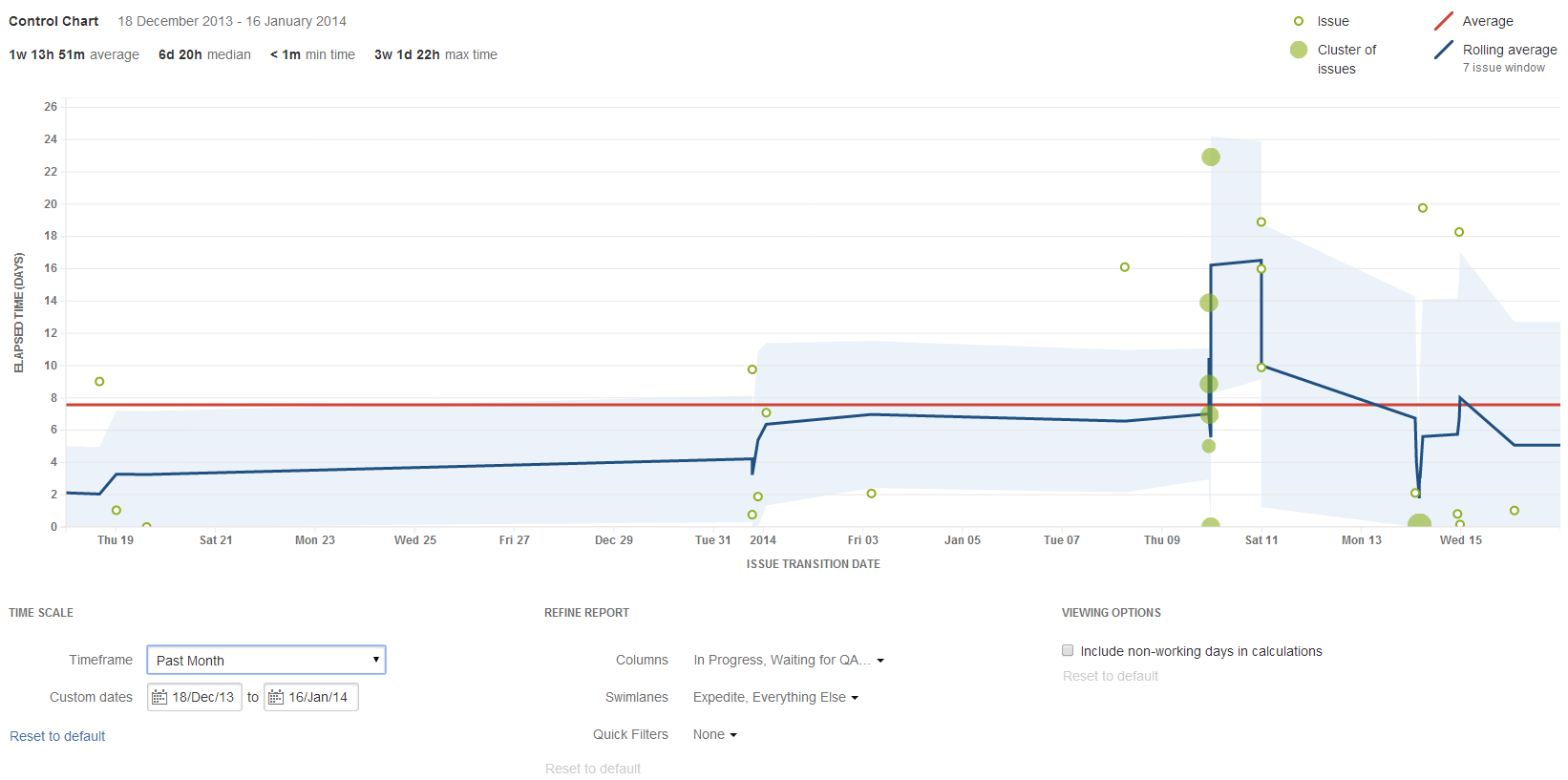
Task: Open the Timeframe Past Month dropdown
Action: click(266, 661)
